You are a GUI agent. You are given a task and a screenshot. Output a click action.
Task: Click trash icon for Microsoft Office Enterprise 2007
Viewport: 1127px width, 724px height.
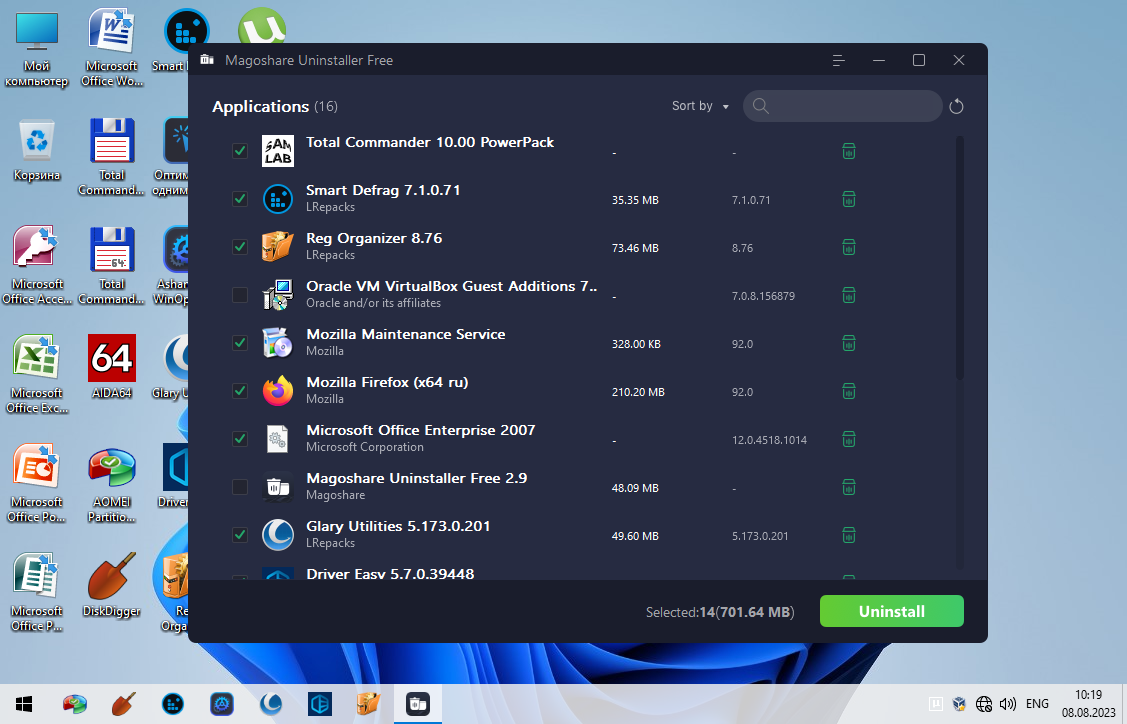pyautogui.click(x=849, y=439)
